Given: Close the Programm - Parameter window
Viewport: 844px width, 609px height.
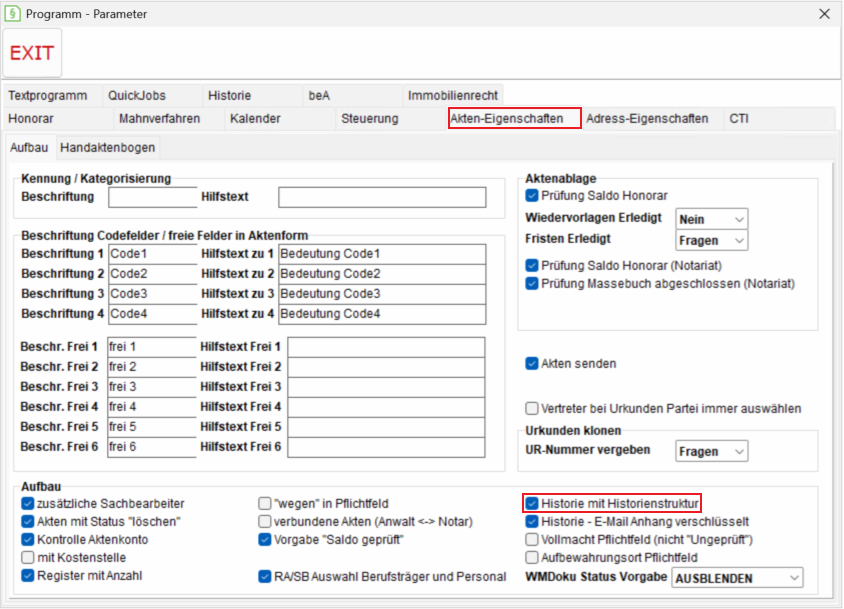Looking at the screenshot, I should [824, 14].
